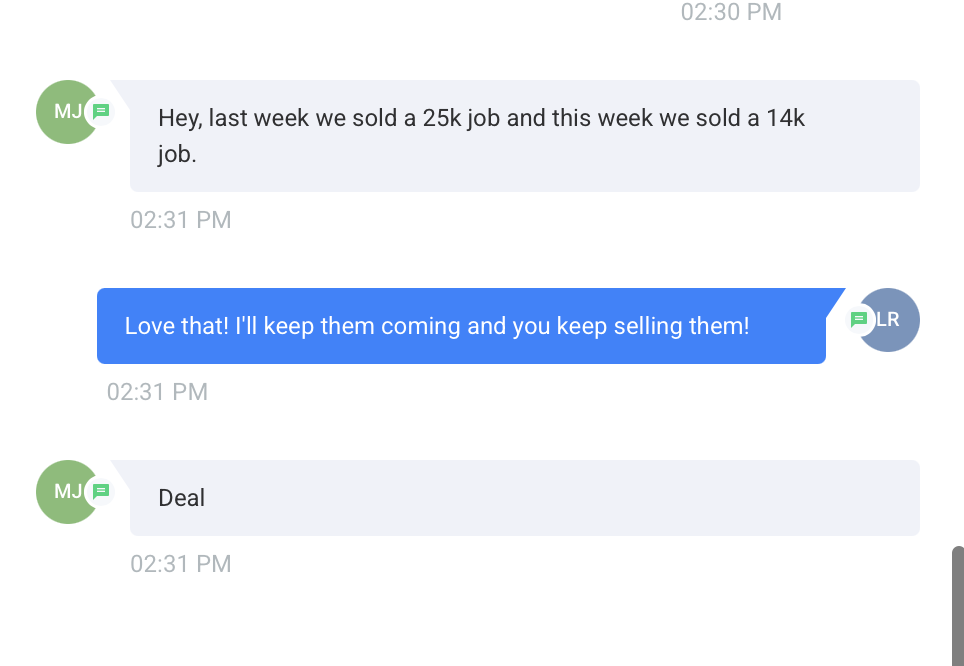964x666 pixels.
Task: Click the timestamp under the blue LR message
Action: [x=158, y=392]
